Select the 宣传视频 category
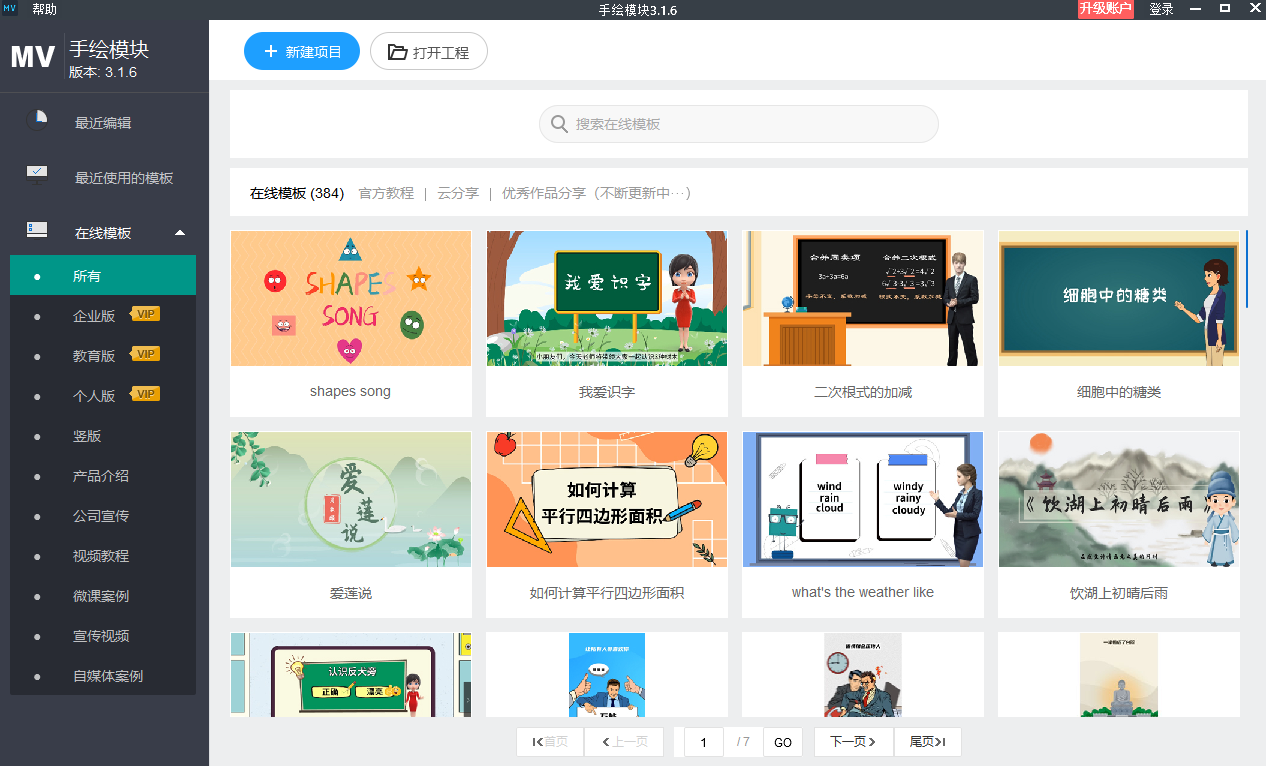The image size is (1266, 766). pyautogui.click(x=103, y=636)
